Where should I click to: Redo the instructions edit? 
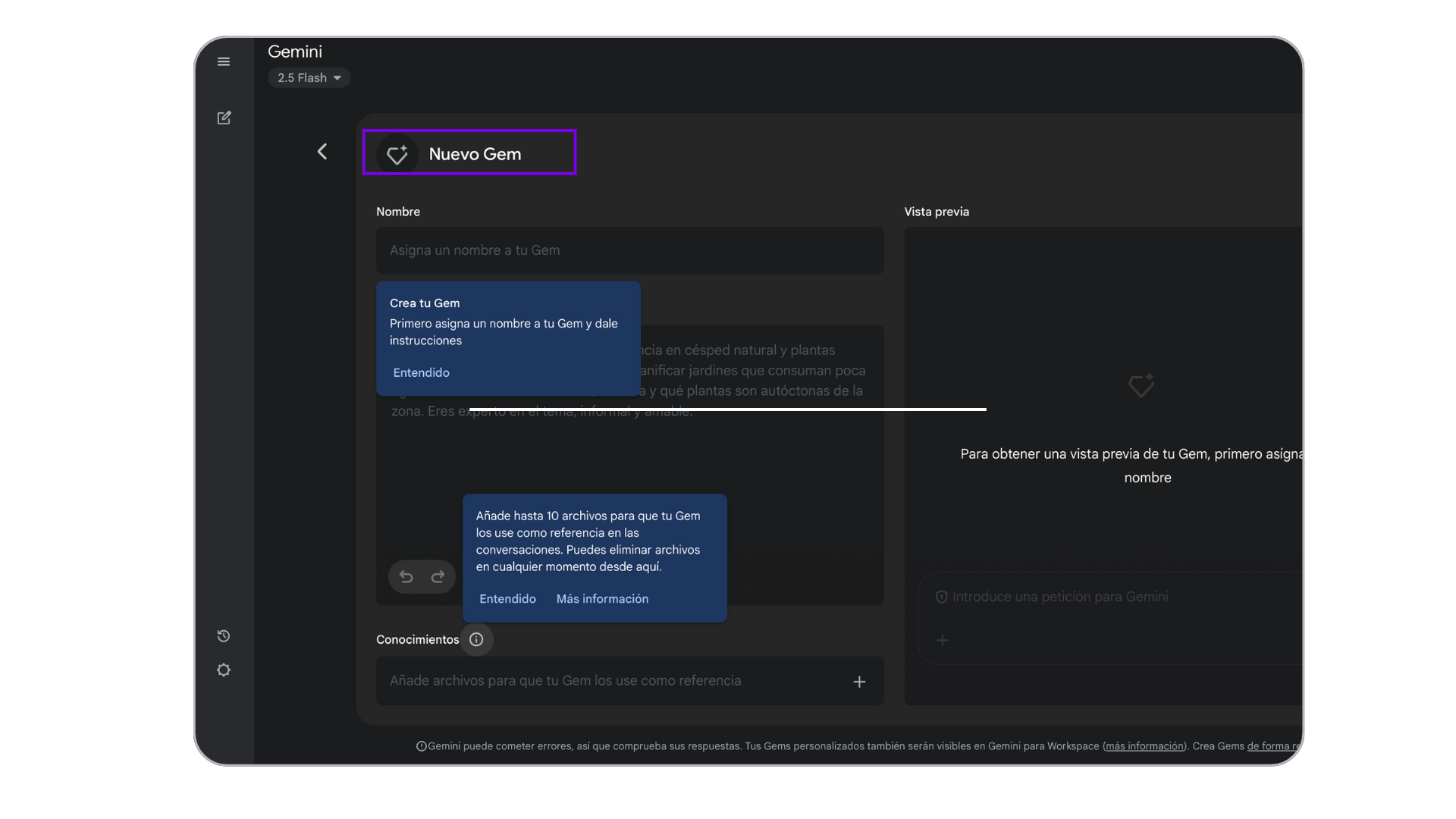(x=438, y=577)
